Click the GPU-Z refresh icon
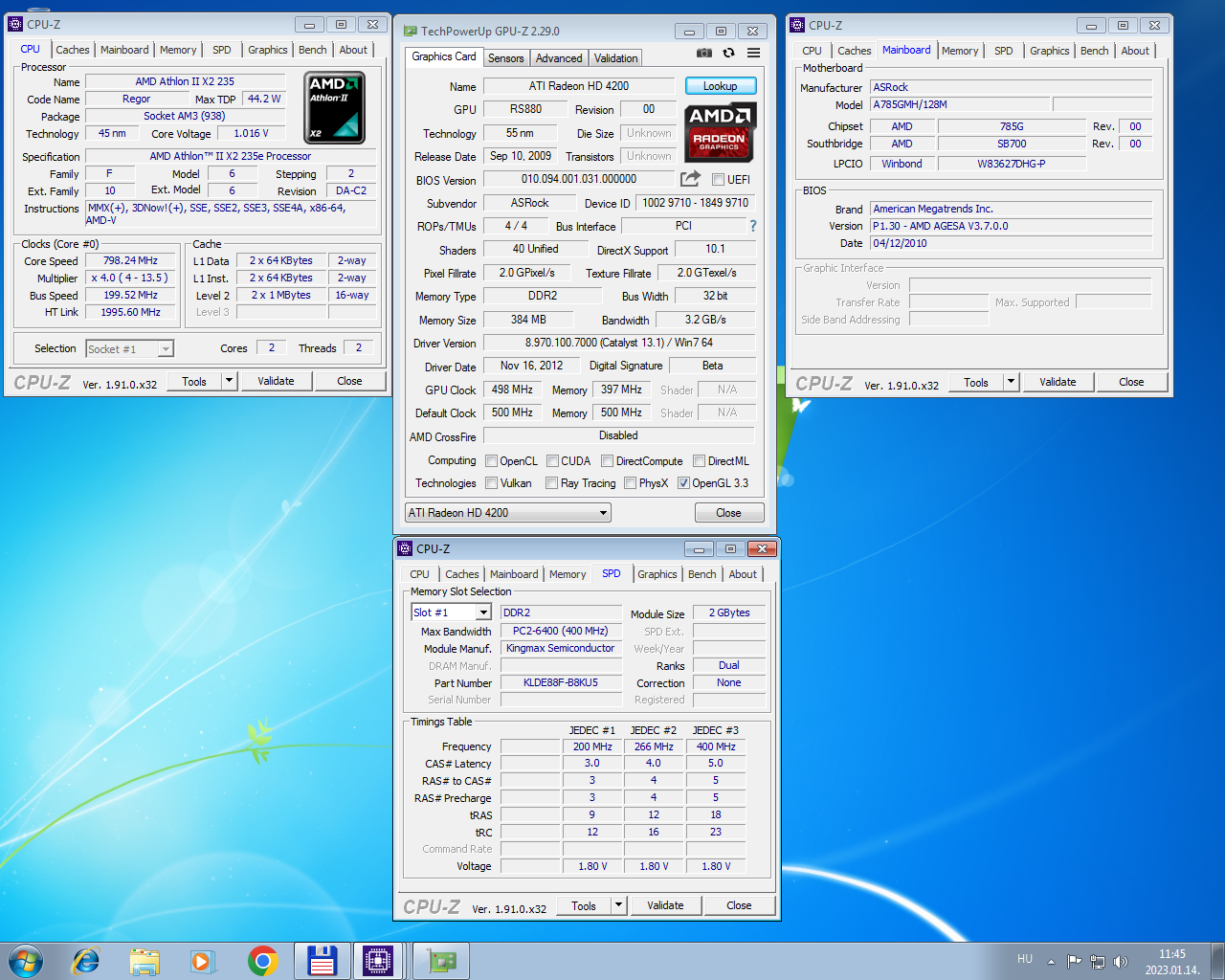Screen dimensions: 1225x980 pyautogui.click(x=728, y=53)
